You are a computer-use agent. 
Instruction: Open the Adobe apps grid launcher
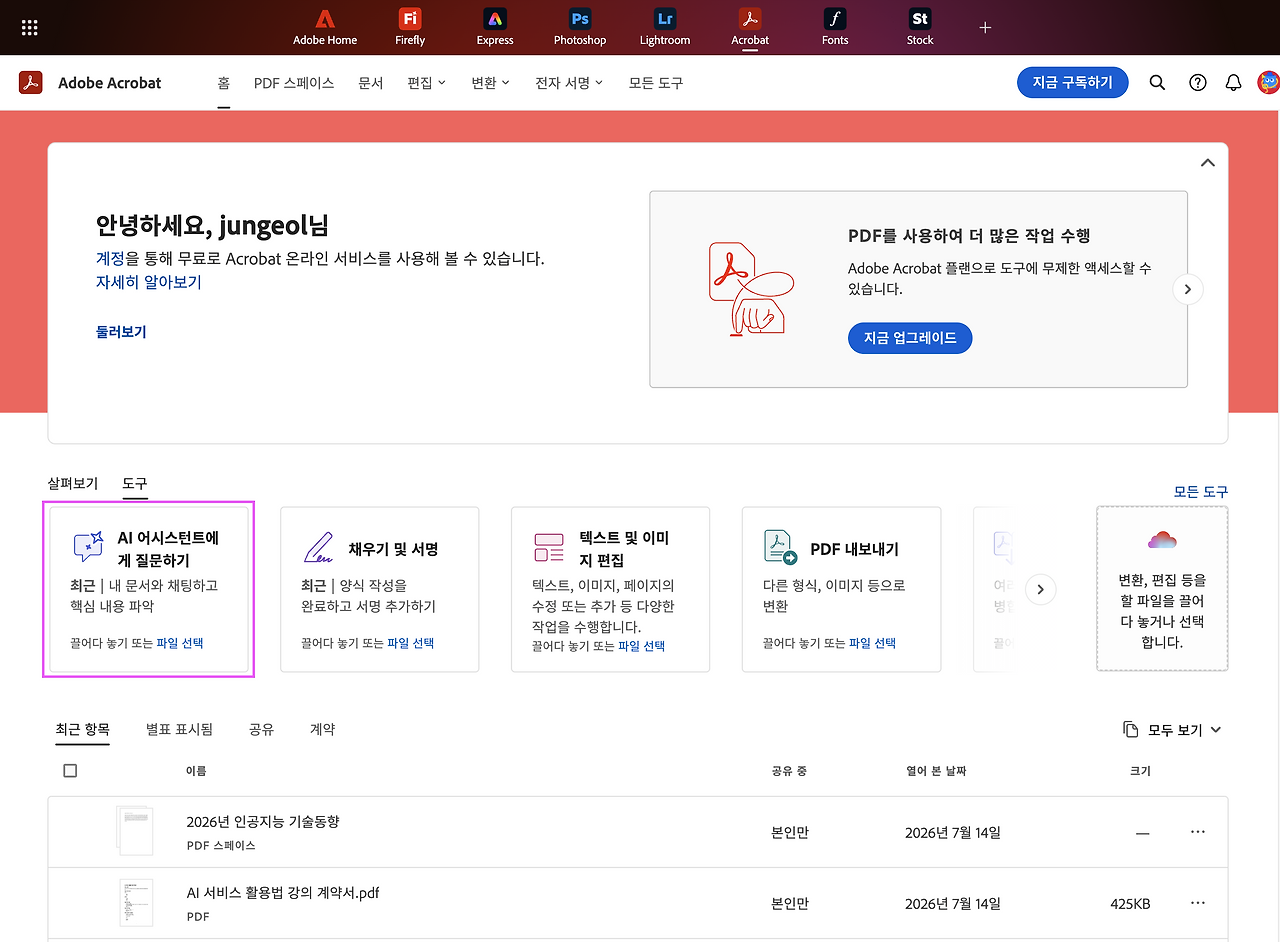pos(30,28)
